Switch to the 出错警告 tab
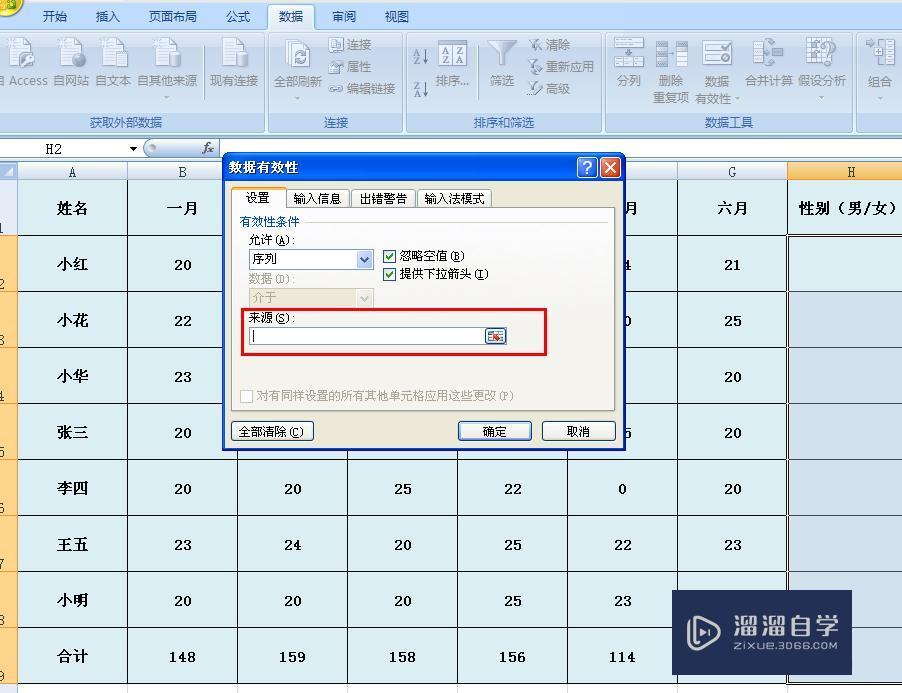 pyautogui.click(x=381, y=198)
